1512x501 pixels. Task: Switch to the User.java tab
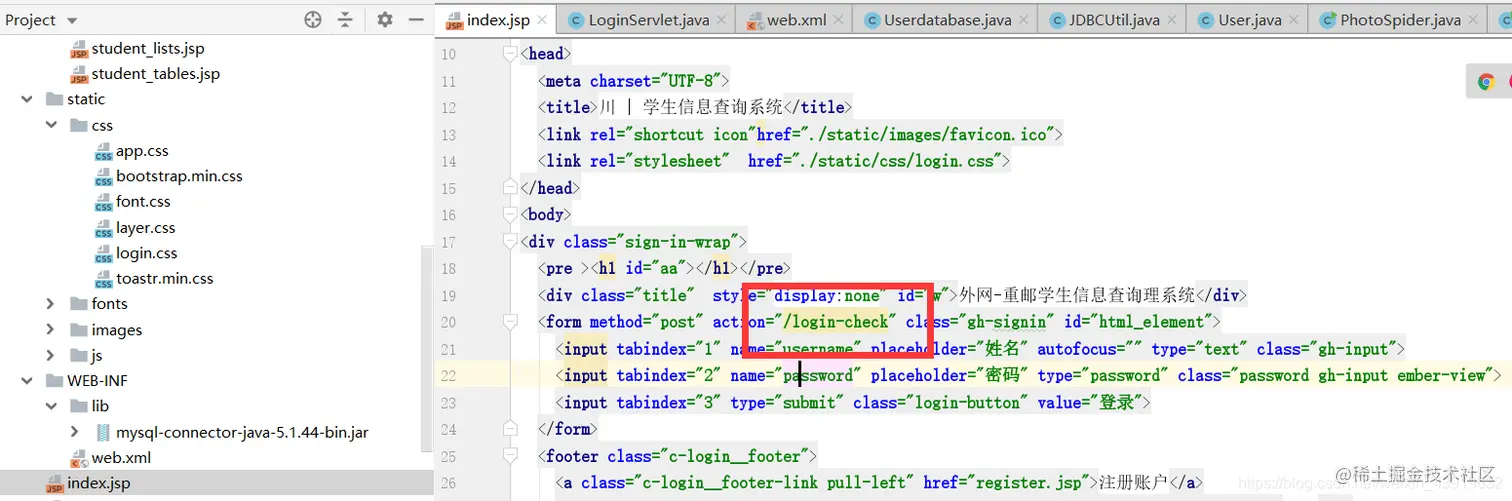(1250, 20)
